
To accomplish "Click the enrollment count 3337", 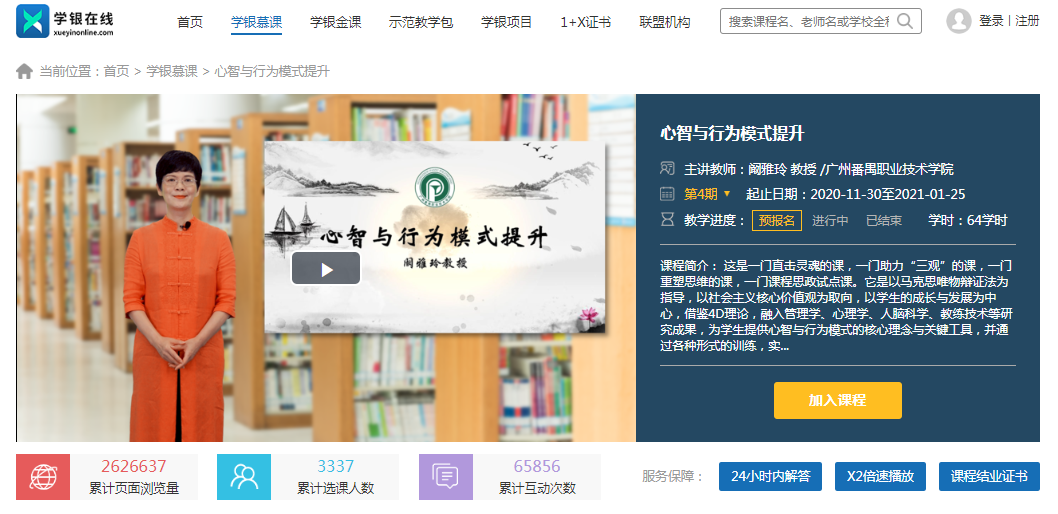I will (x=335, y=466).
